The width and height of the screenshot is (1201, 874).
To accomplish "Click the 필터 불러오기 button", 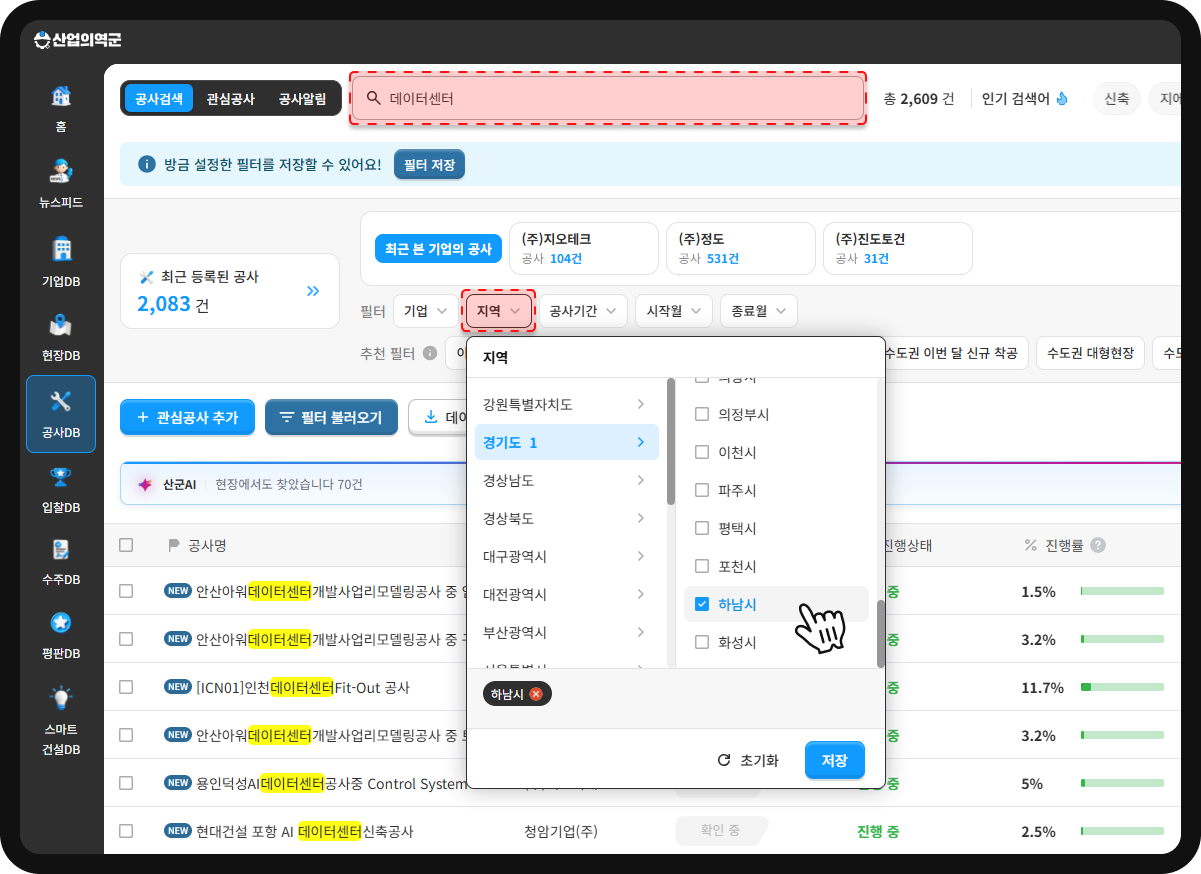I will [331, 417].
